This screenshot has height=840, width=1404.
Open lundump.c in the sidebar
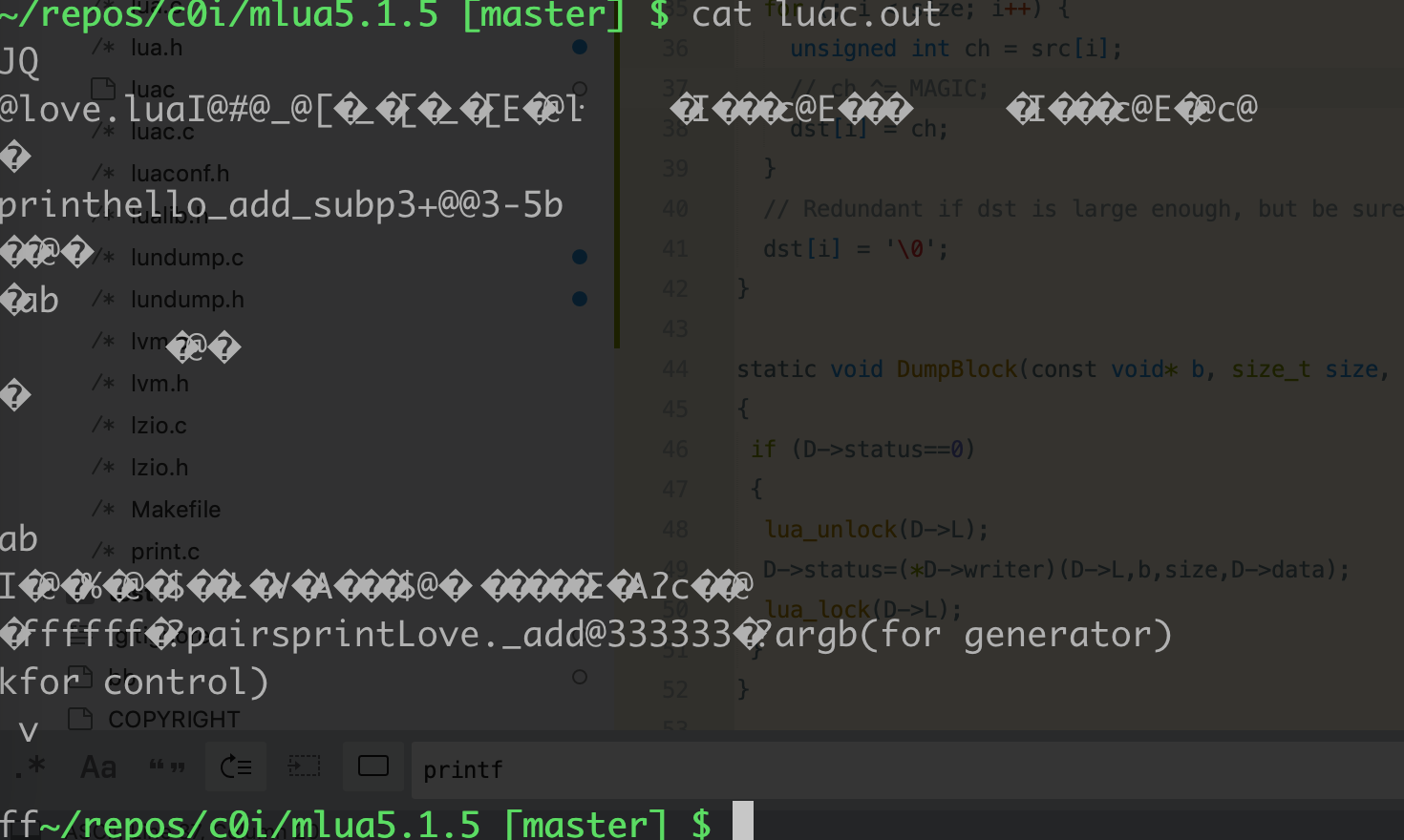pyautogui.click(x=187, y=258)
